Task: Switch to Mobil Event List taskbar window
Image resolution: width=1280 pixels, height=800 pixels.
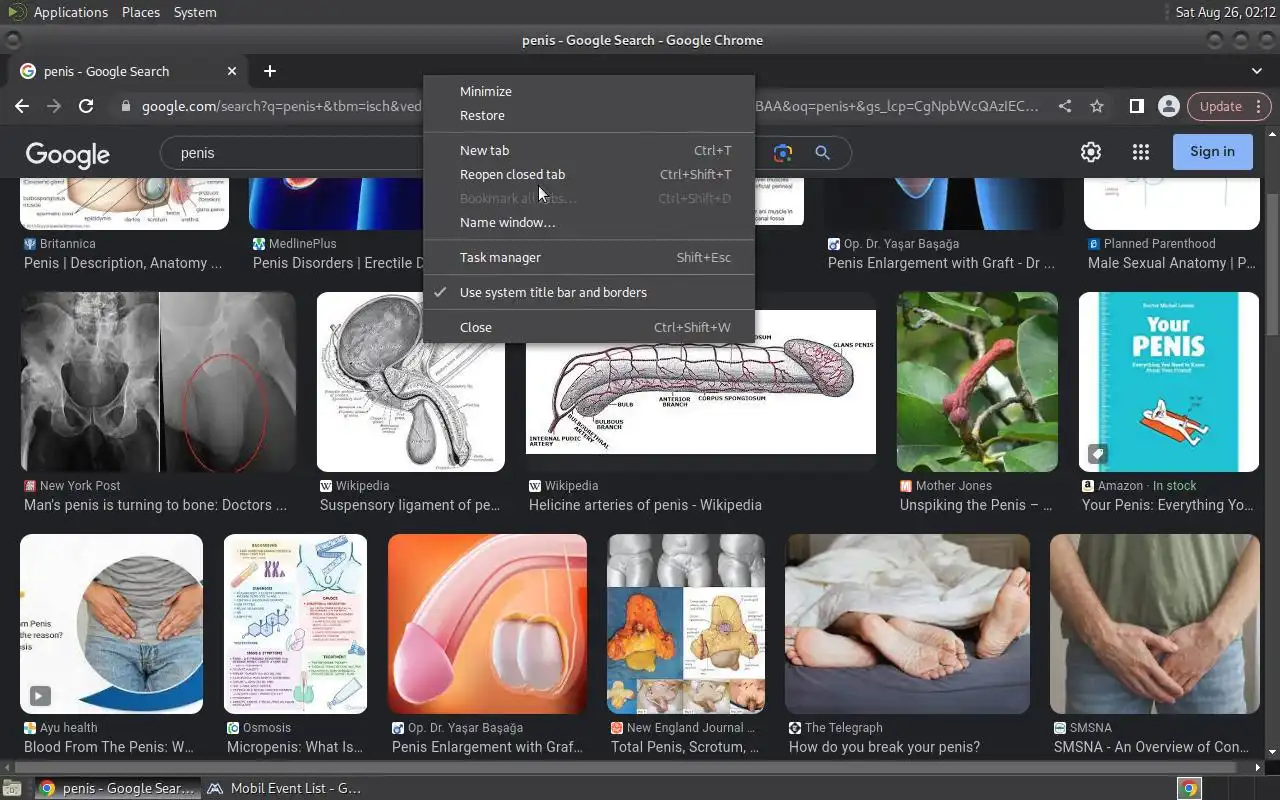Action: [285, 788]
